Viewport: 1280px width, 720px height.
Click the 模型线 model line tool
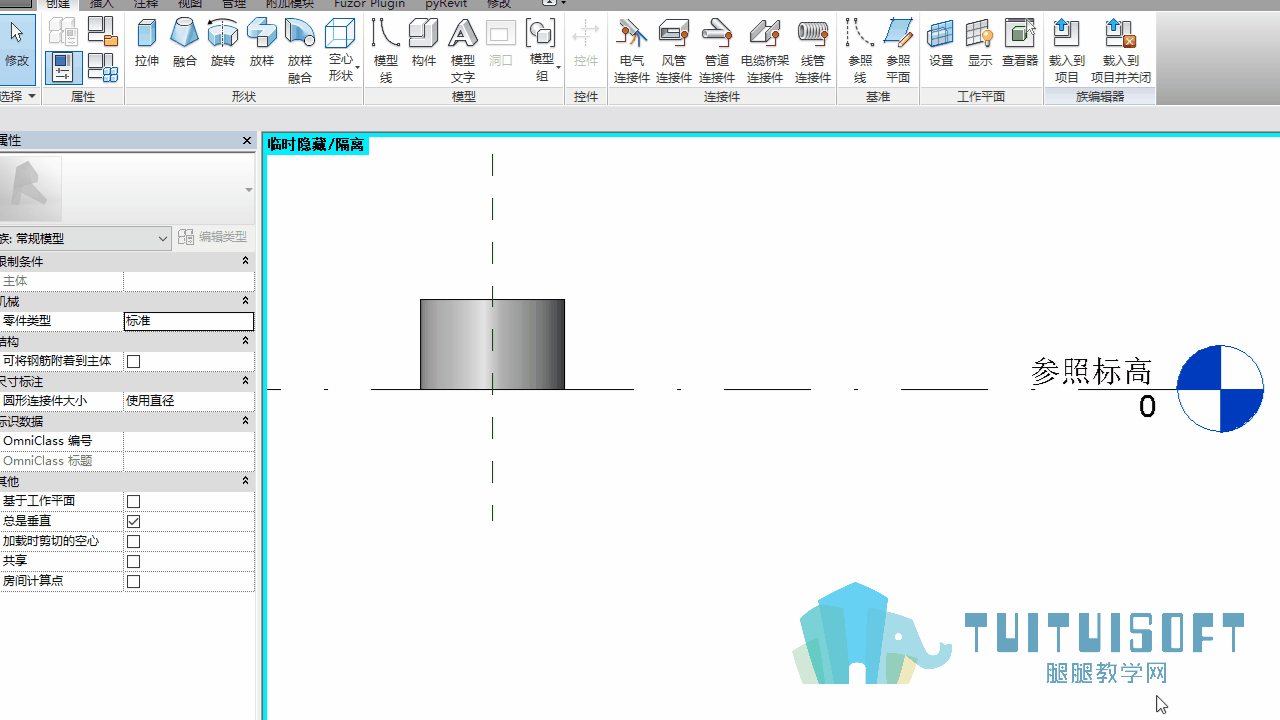pyautogui.click(x=386, y=50)
